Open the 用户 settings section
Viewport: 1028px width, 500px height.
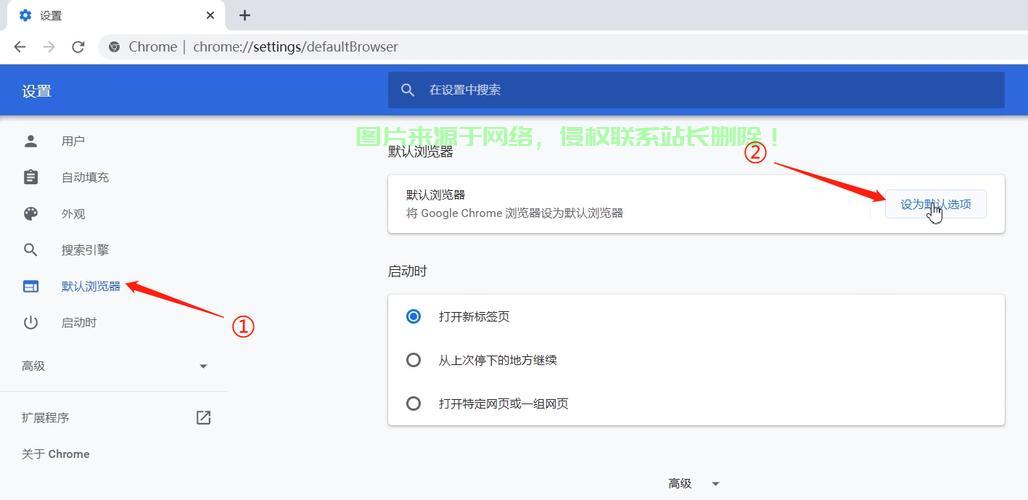coord(73,141)
